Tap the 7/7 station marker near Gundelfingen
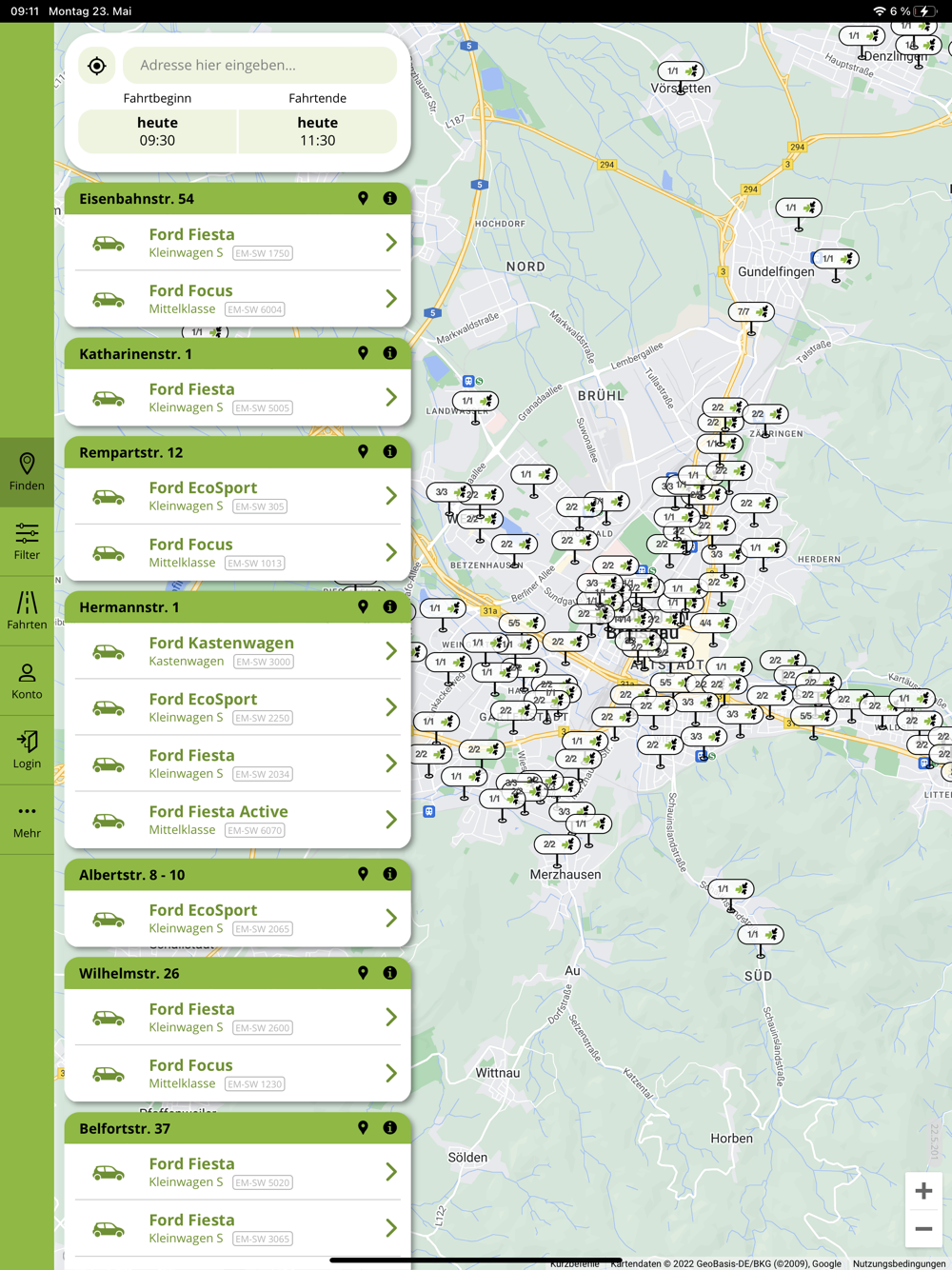The width and height of the screenshot is (952, 1270). tap(751, 312)
